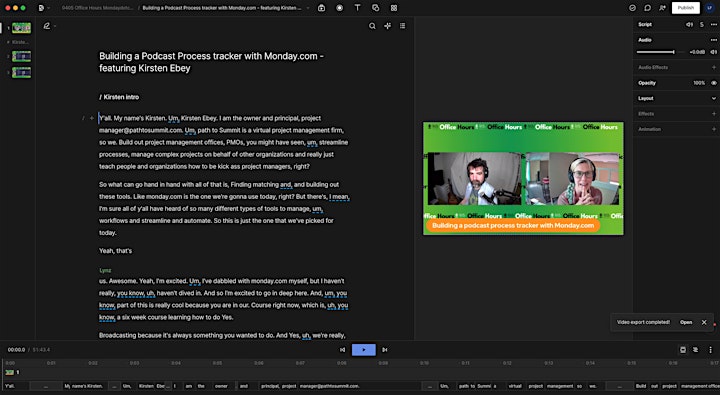Image resolution: width=720 pixels, height=395 pixels.
Task: Open composition title dropdown arrow
Action: (x=308, y=8)
